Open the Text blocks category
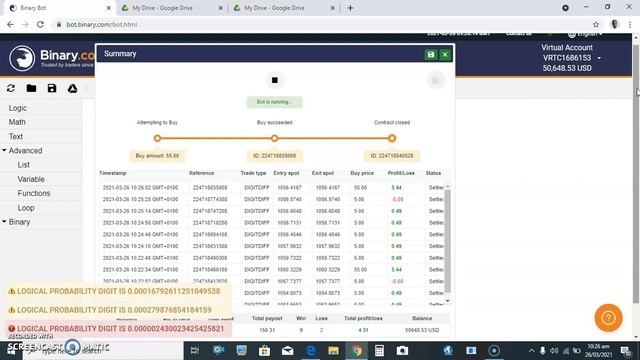This screenshot has height=360, width=640. click(x=16, y=136)
